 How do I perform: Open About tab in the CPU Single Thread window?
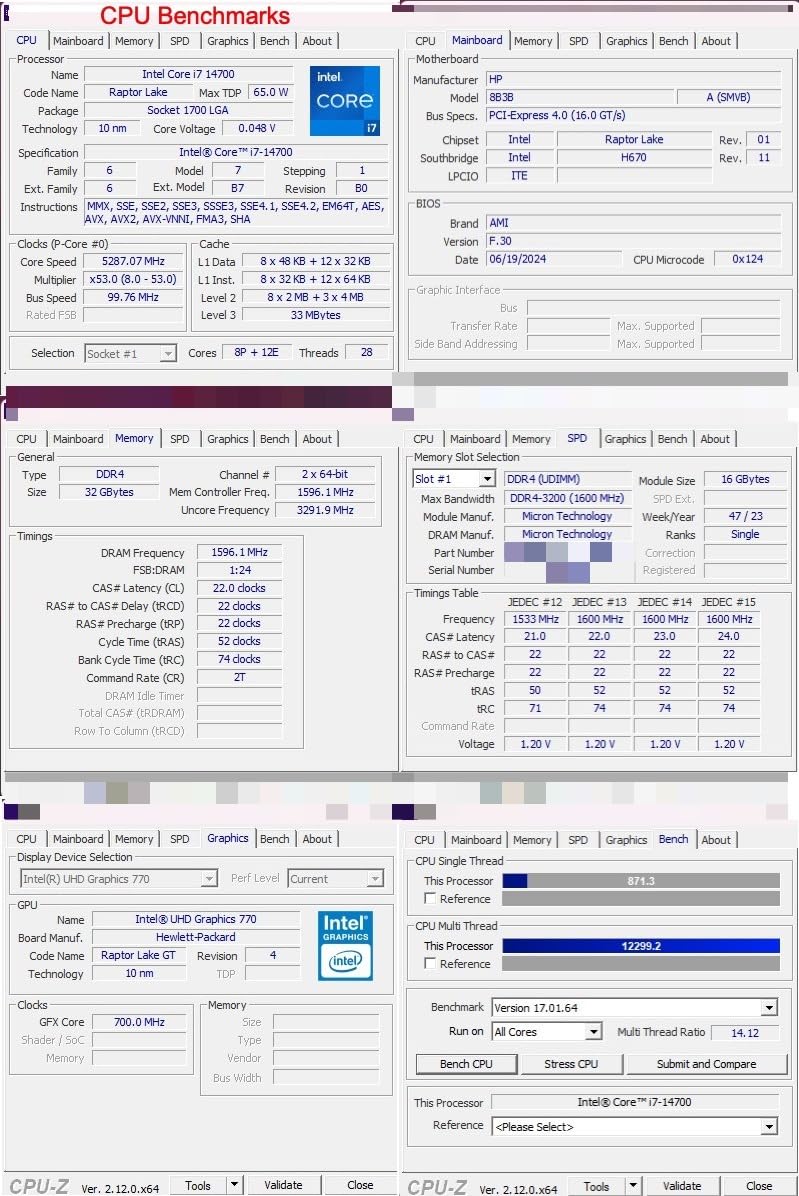click(716, 840)
